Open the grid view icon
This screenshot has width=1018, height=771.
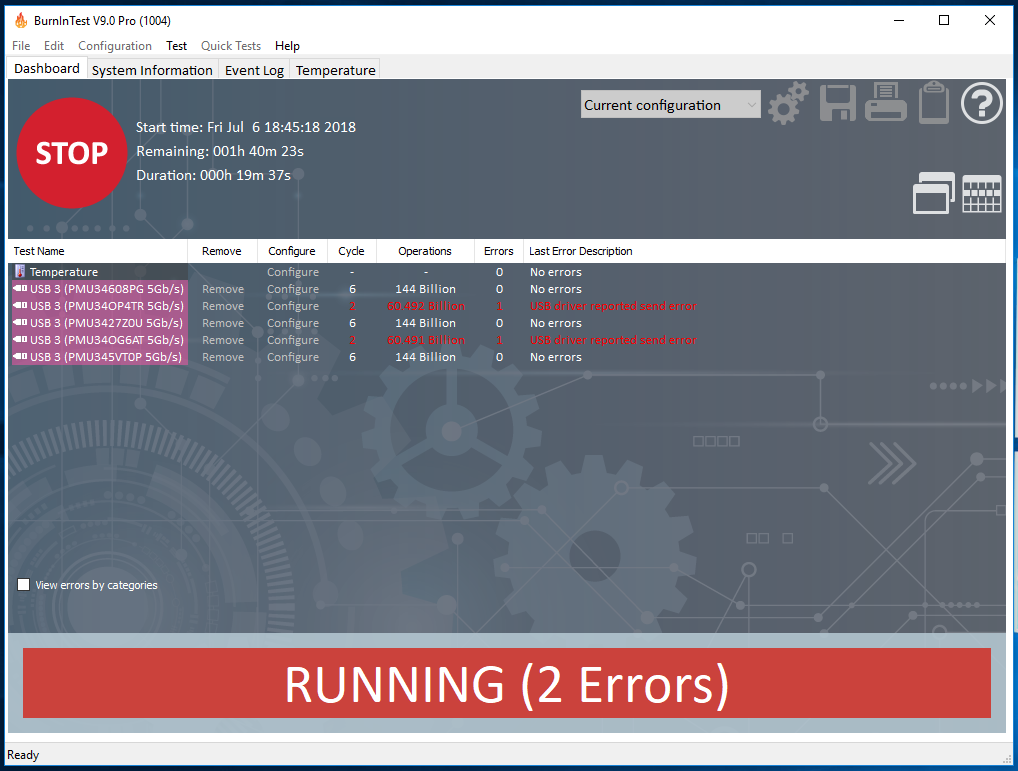point(982,194)
